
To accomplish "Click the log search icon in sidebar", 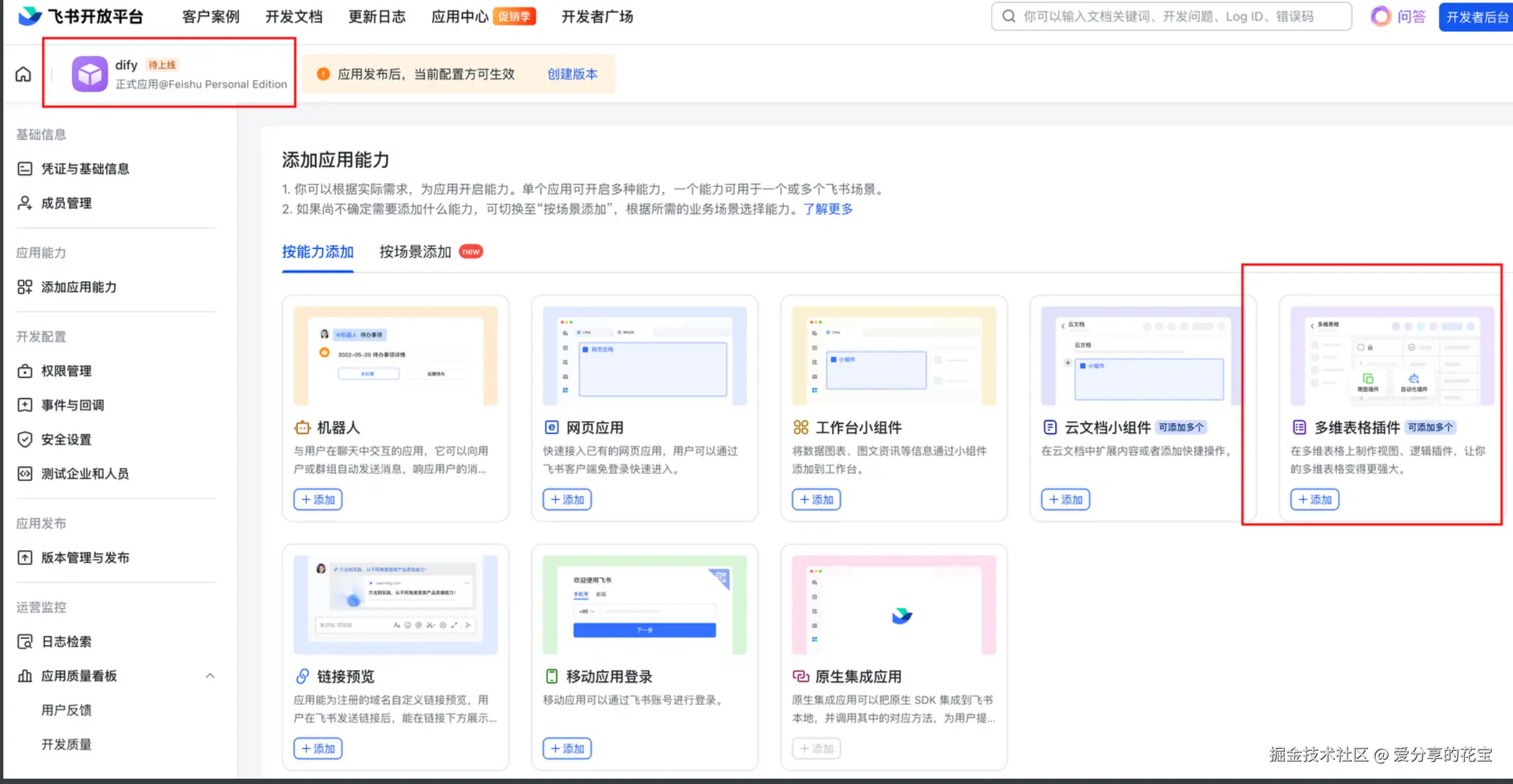I will tap(25, 642).
